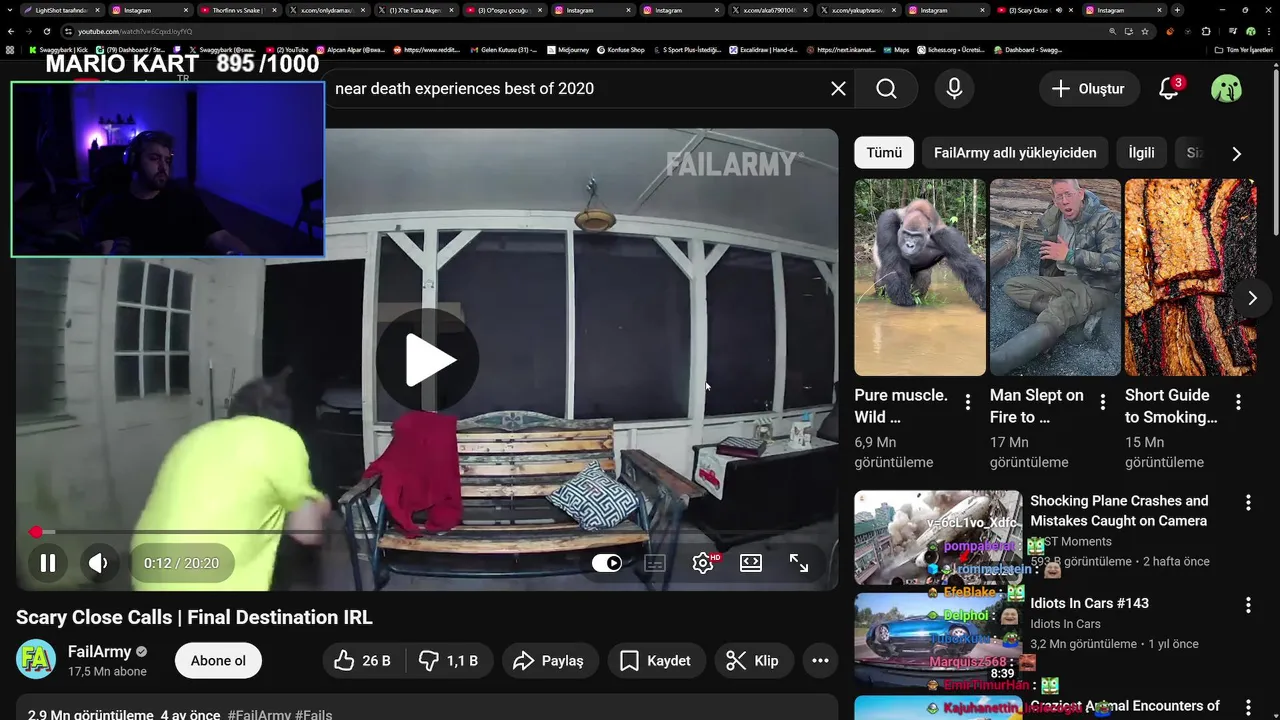Open options menu for Pure muscle Short

click(967, 402)
